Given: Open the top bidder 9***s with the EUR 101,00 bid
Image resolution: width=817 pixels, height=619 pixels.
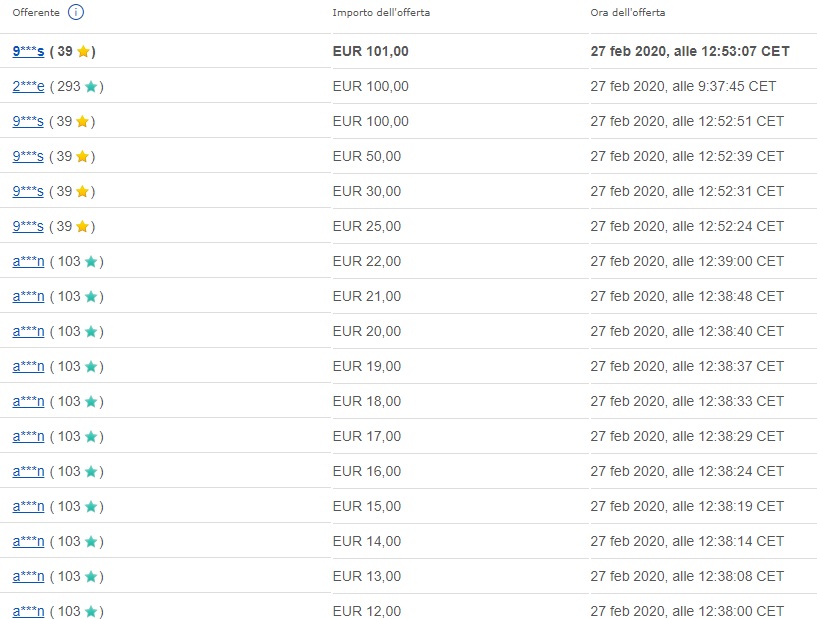Looking at the screenshot, I should click(x=28, y=51).
